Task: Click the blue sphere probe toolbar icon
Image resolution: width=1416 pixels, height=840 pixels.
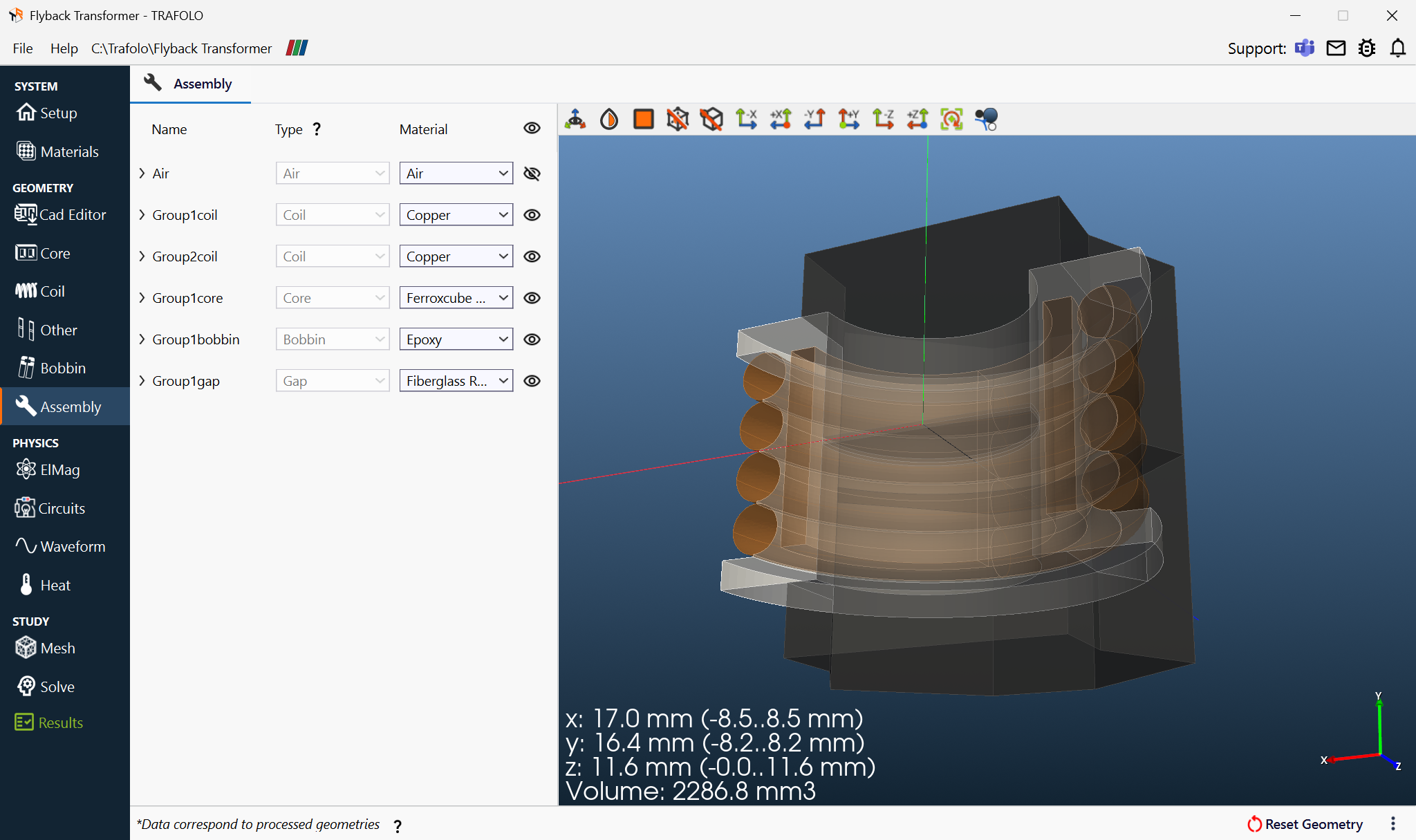Action: (x=986, y=119)
